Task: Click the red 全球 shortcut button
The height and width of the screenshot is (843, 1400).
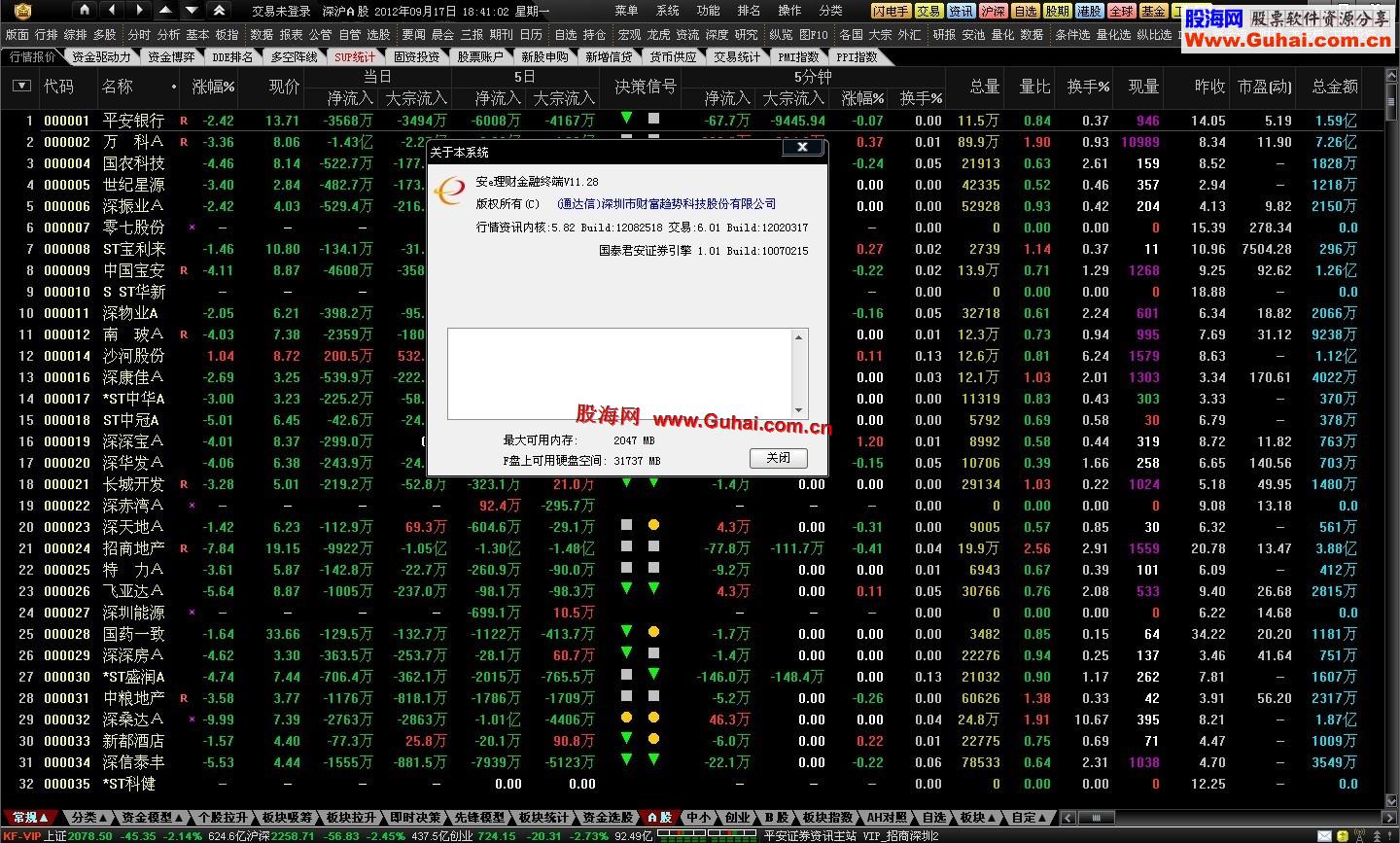Action: (1121, 11)
